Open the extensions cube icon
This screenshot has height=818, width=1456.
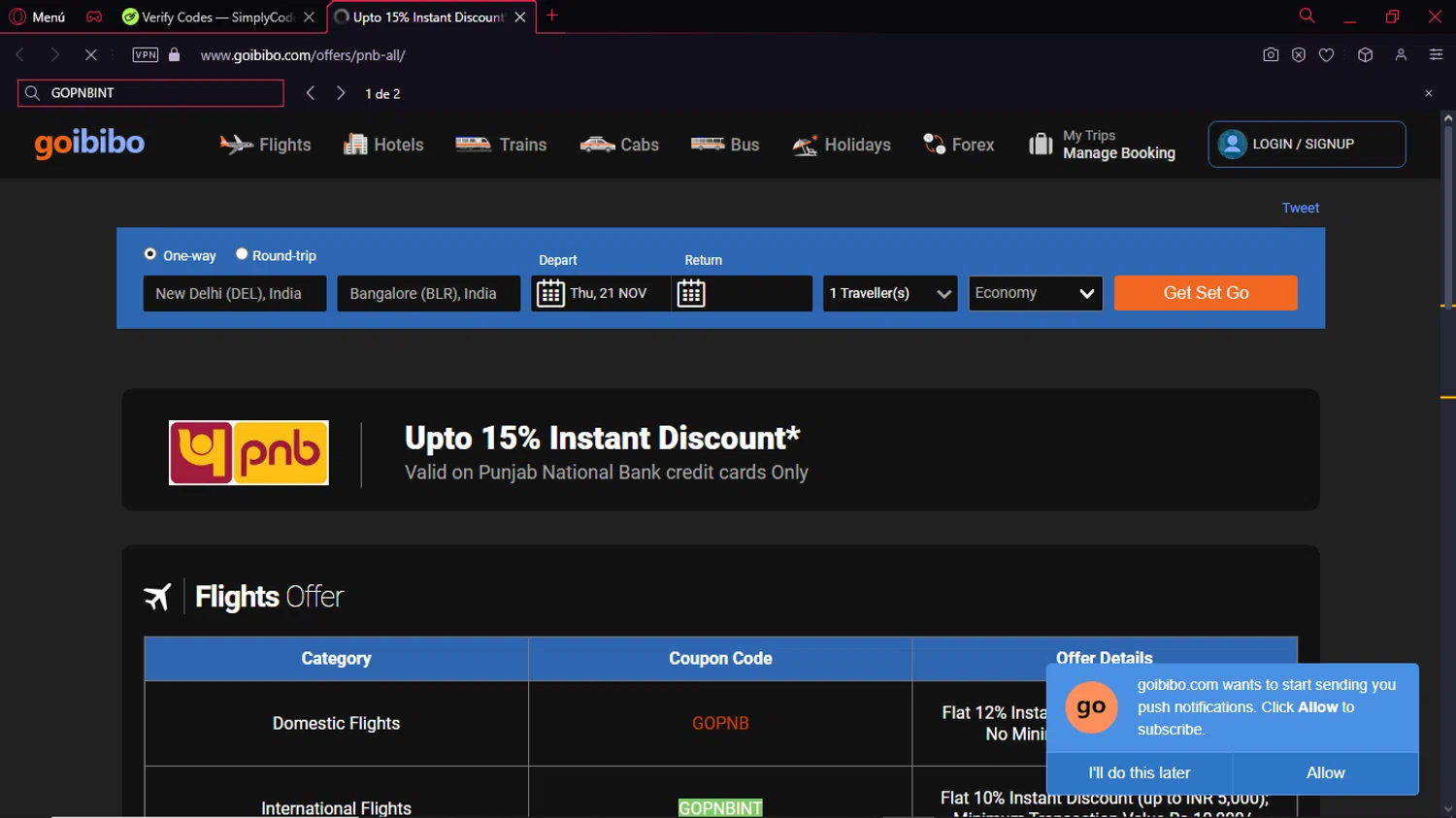(x=1365, y=55)
